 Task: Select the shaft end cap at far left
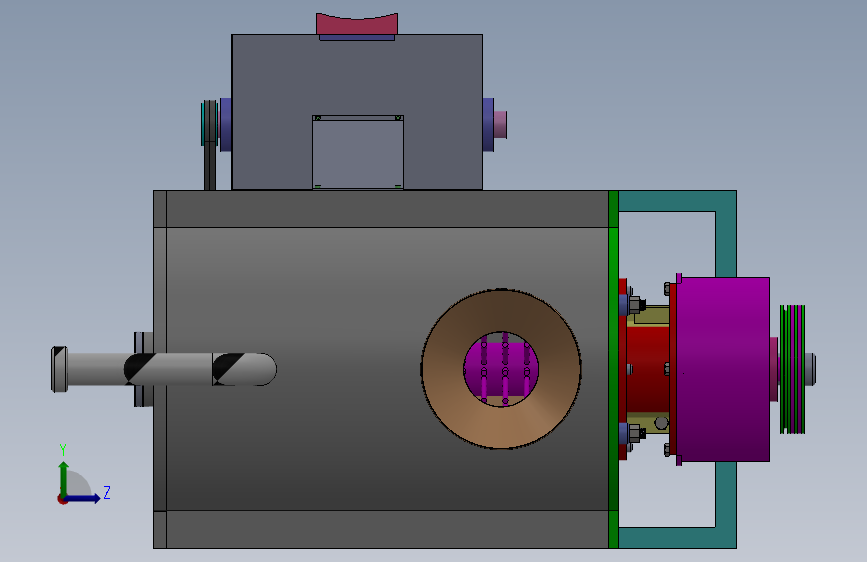59,369
